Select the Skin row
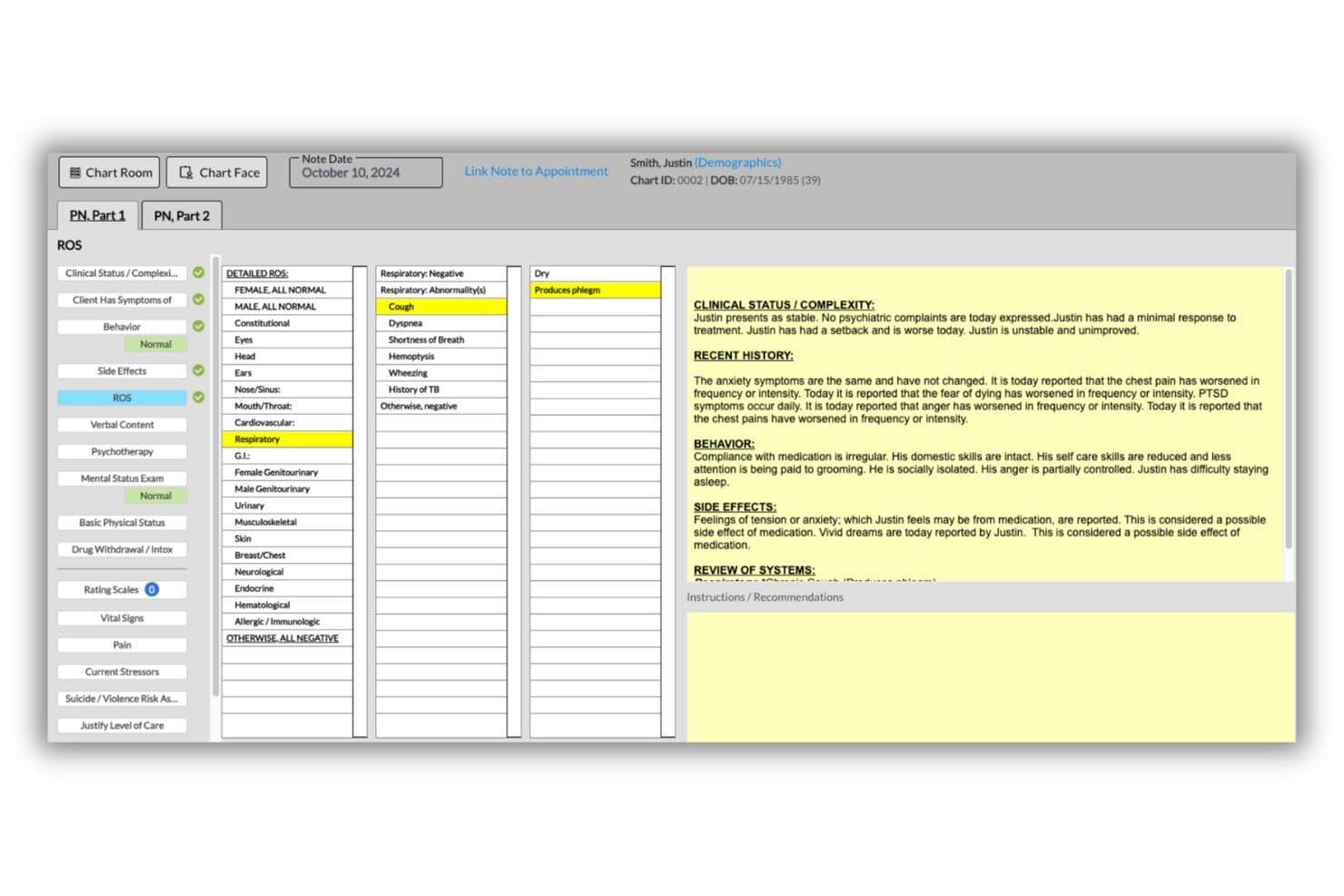1344x896 pixels. click(287, 538)
